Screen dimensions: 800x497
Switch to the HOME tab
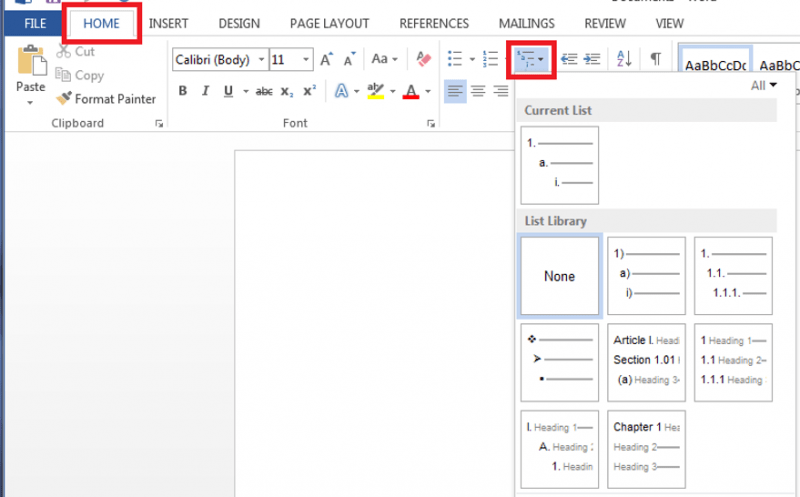coord(102,23)
